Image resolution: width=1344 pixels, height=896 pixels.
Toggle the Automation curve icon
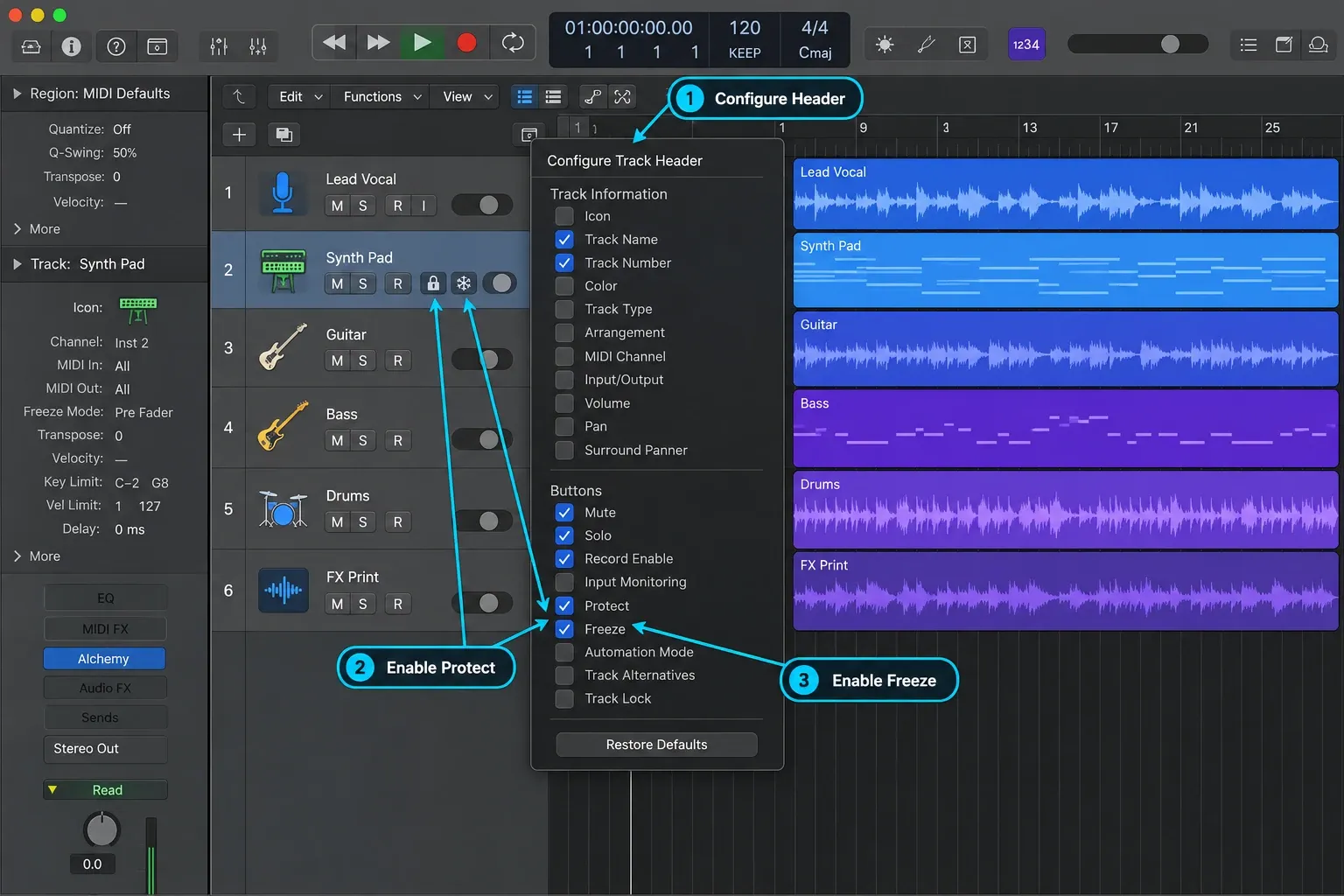592,97
